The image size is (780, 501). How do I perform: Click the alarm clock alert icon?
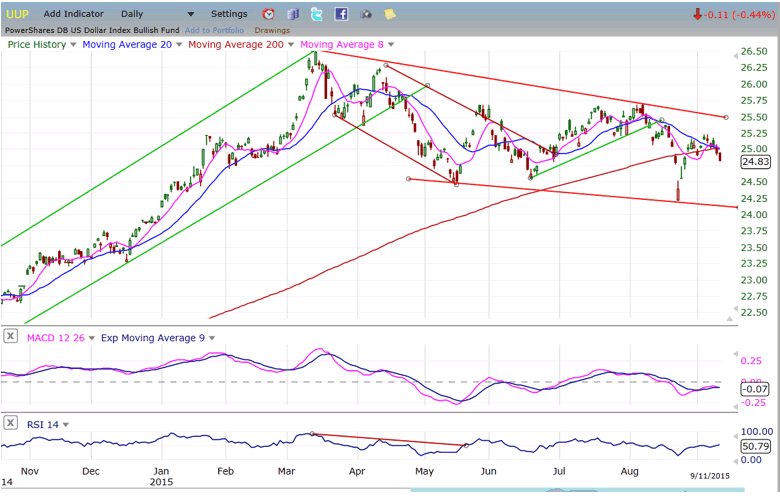point(268,14)
